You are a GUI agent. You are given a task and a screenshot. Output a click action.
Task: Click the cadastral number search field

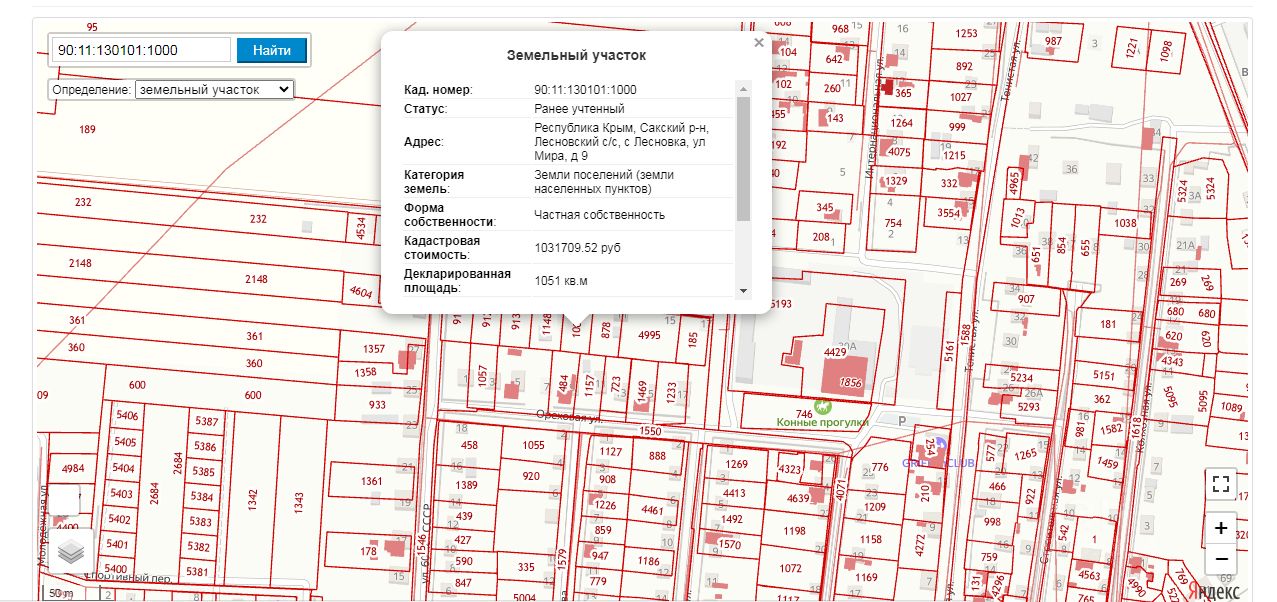(142, 50)
